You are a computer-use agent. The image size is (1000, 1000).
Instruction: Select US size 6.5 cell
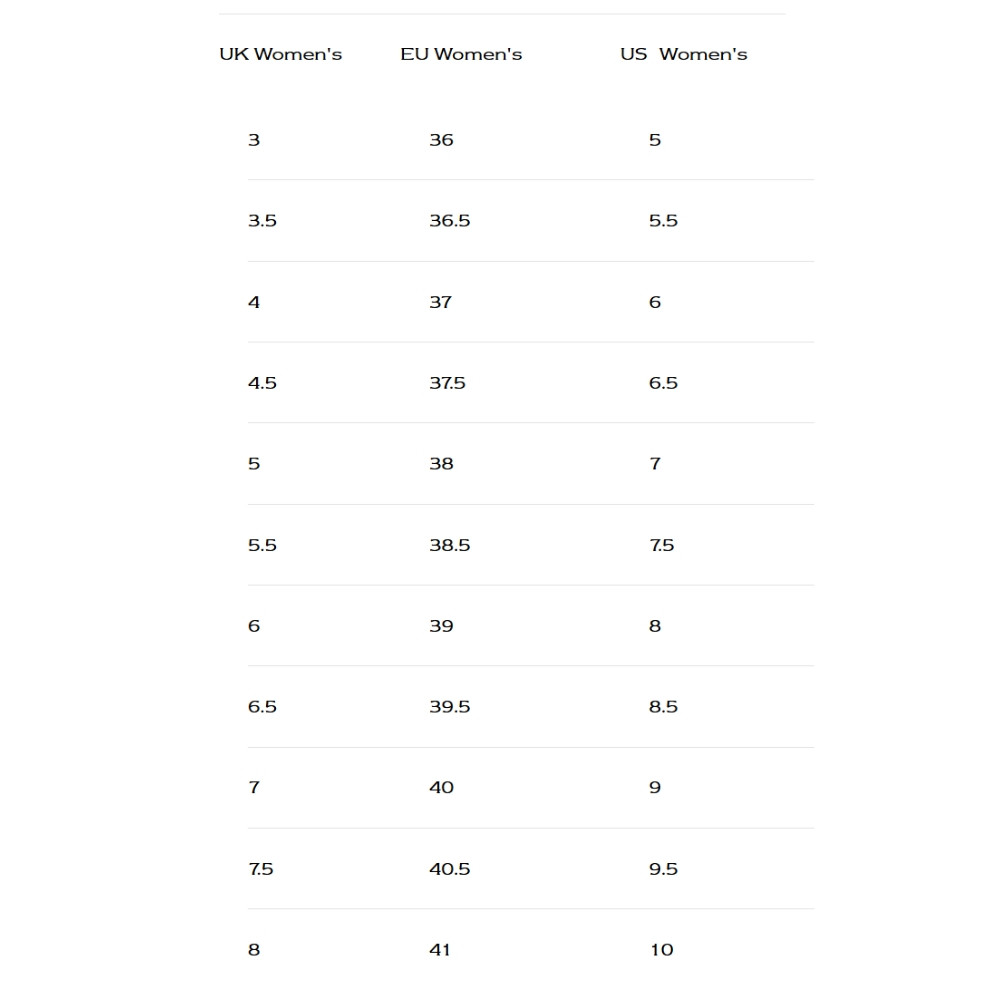(663, 383)
